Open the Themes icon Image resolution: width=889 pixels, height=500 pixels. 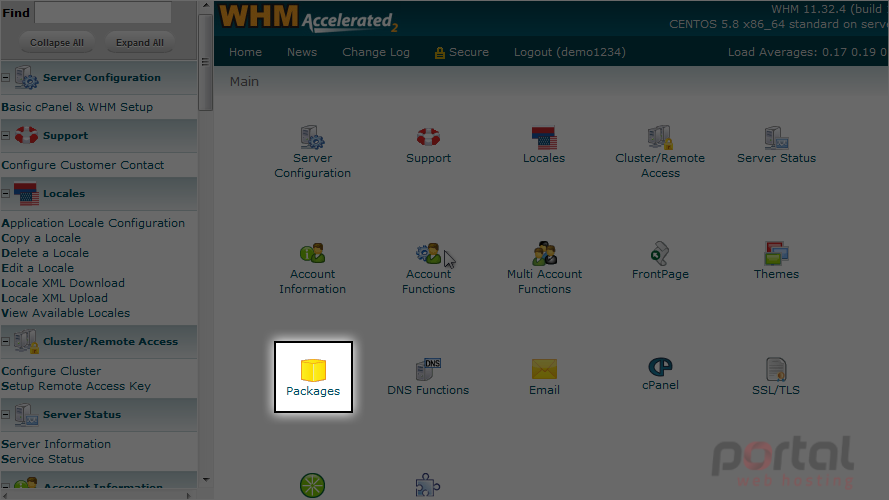[x=776, y=253]
